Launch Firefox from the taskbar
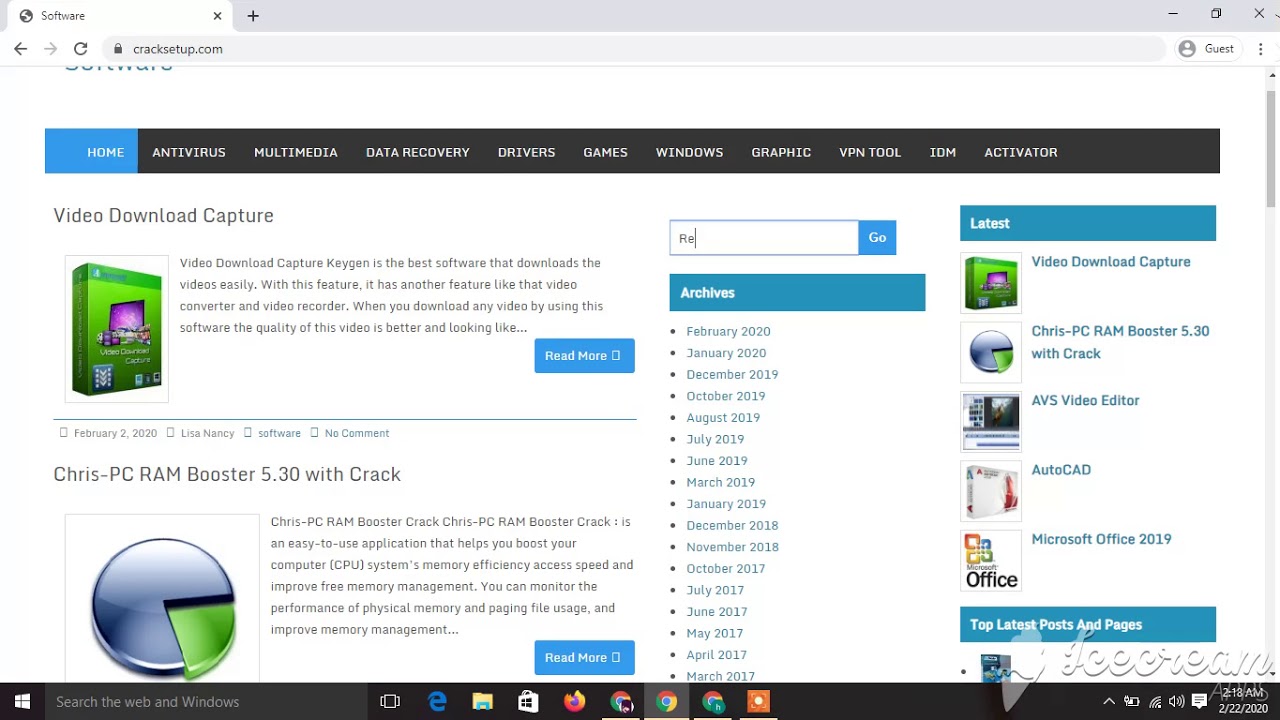1280x720 pixels. click(574, 702)
